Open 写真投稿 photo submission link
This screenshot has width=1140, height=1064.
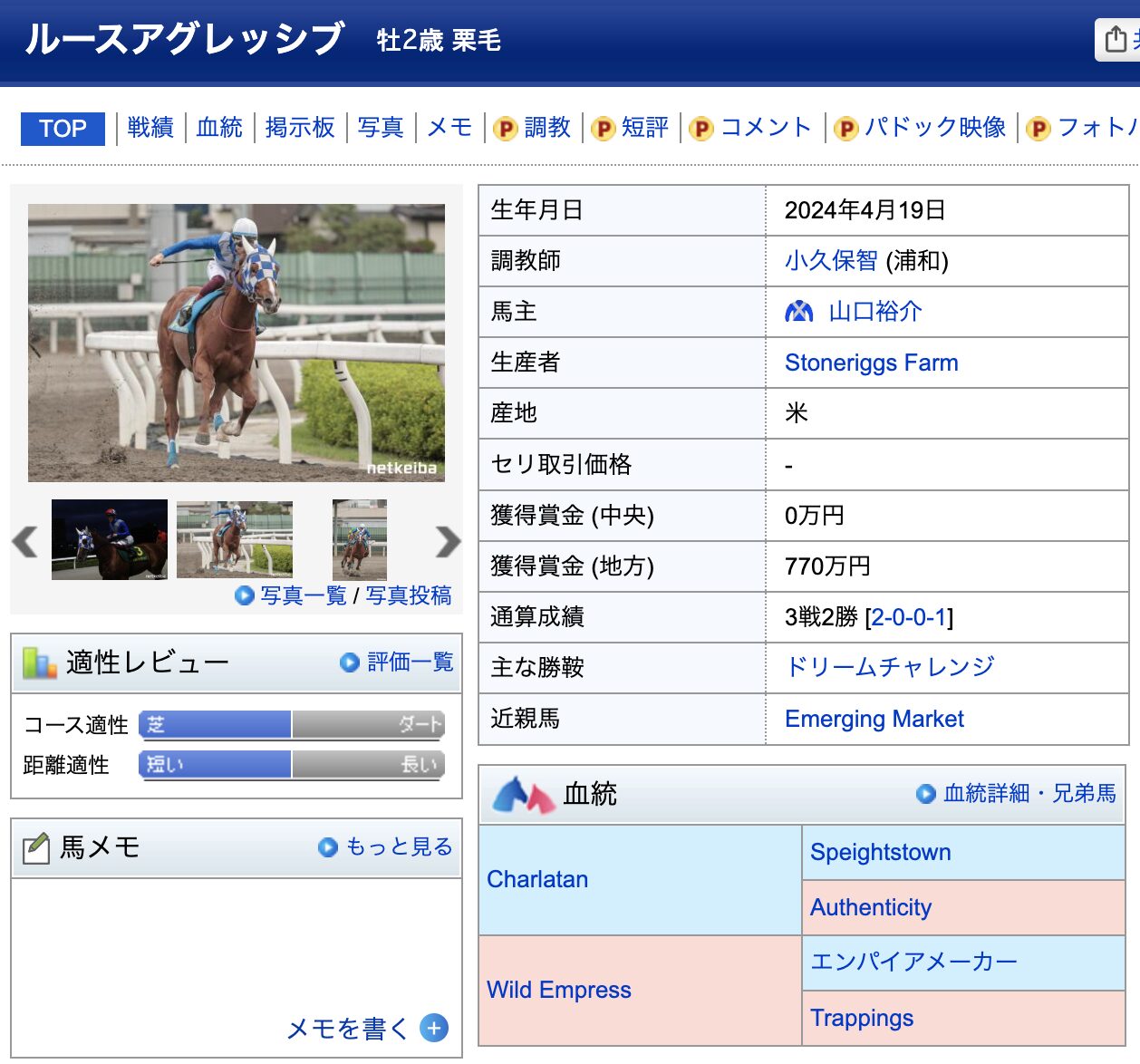pyautogui.click(x=409, y=595)
